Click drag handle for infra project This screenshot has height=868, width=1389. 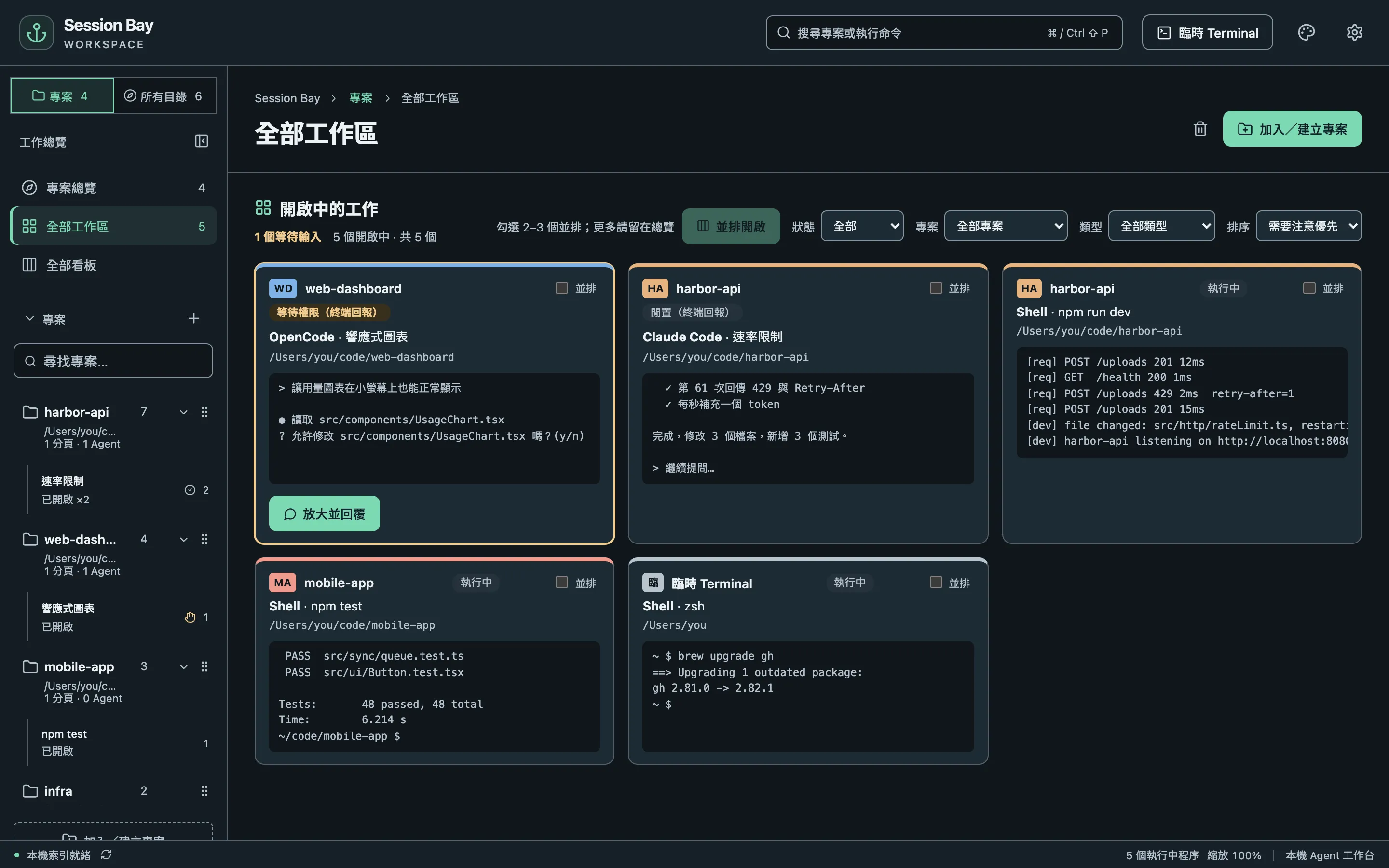click(x=204, y=791)
